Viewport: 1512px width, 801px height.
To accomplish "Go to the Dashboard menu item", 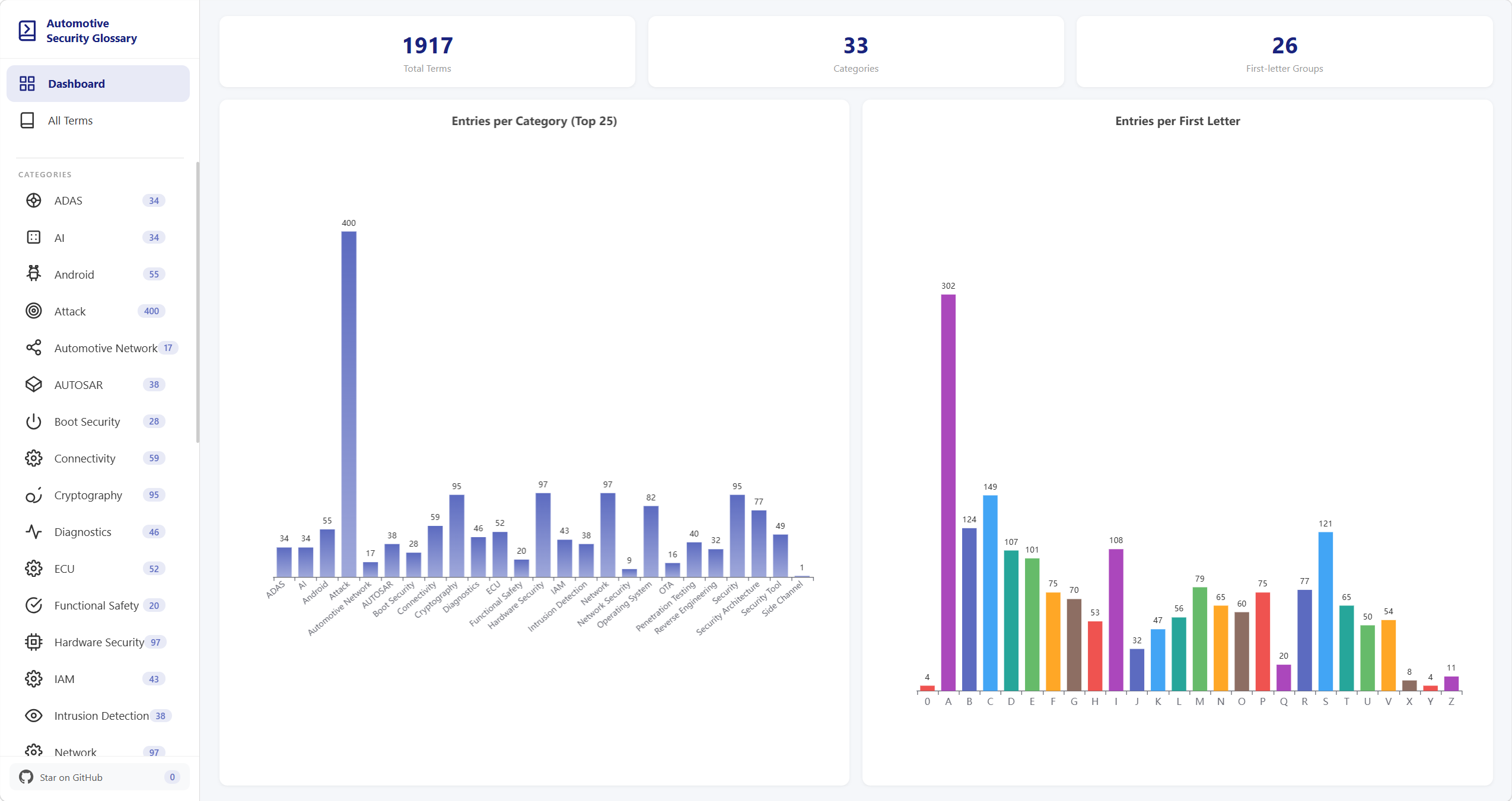I will (x=98, y=84).
